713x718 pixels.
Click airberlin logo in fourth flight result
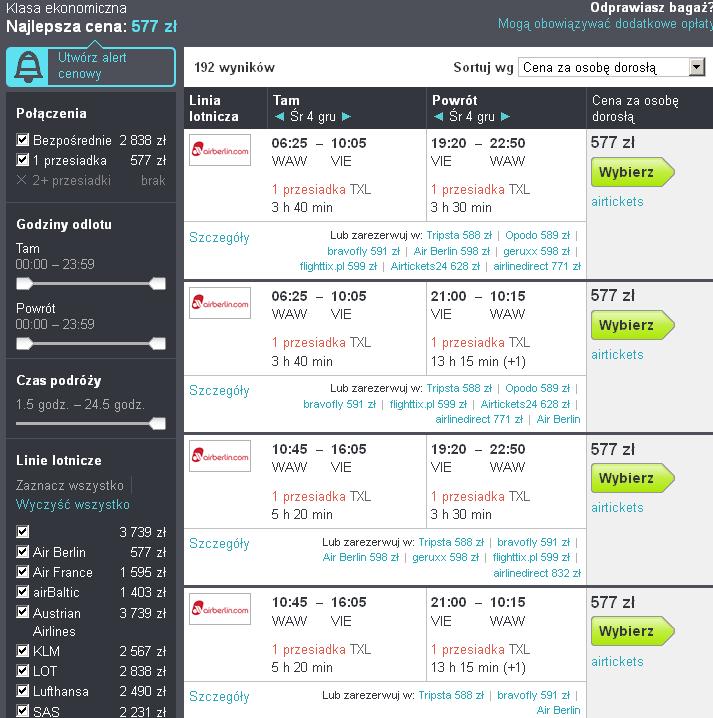[220, 609]
